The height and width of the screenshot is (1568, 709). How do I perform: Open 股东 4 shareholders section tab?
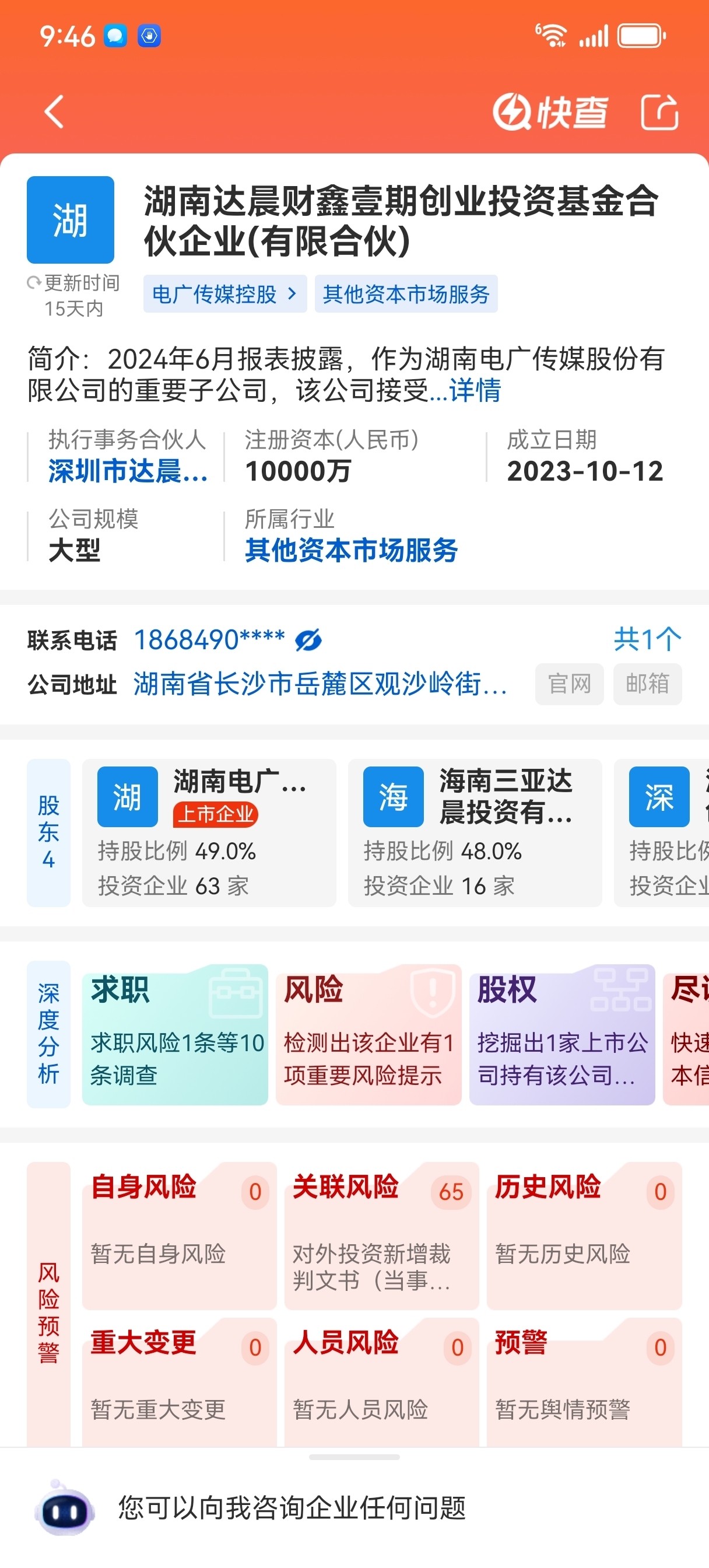[49, 832]
